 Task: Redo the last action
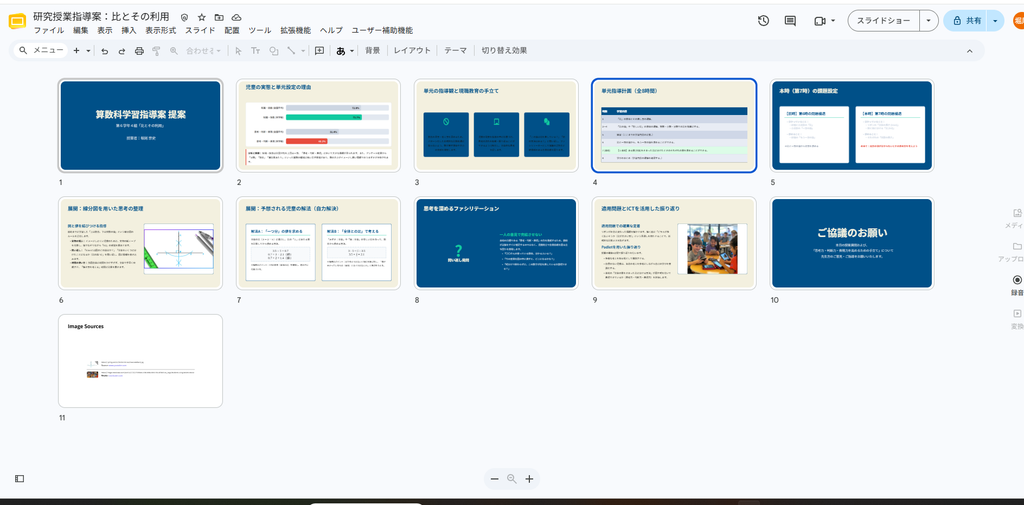click(x=121, y=50)
